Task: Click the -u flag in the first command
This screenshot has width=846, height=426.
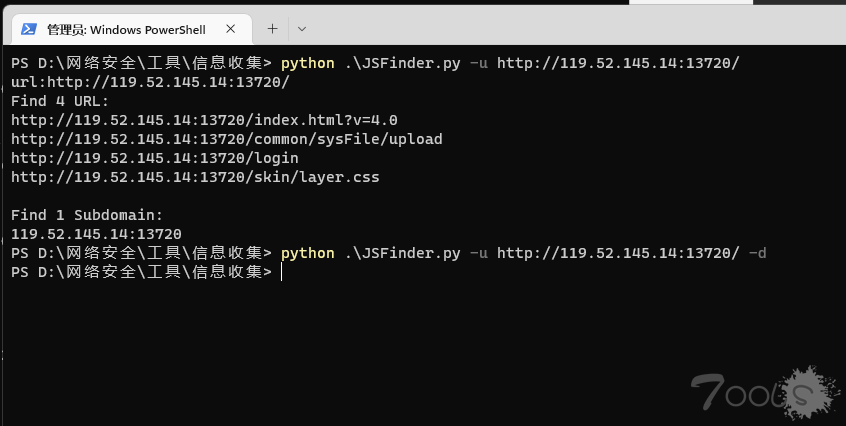Action: click(478, 63)
